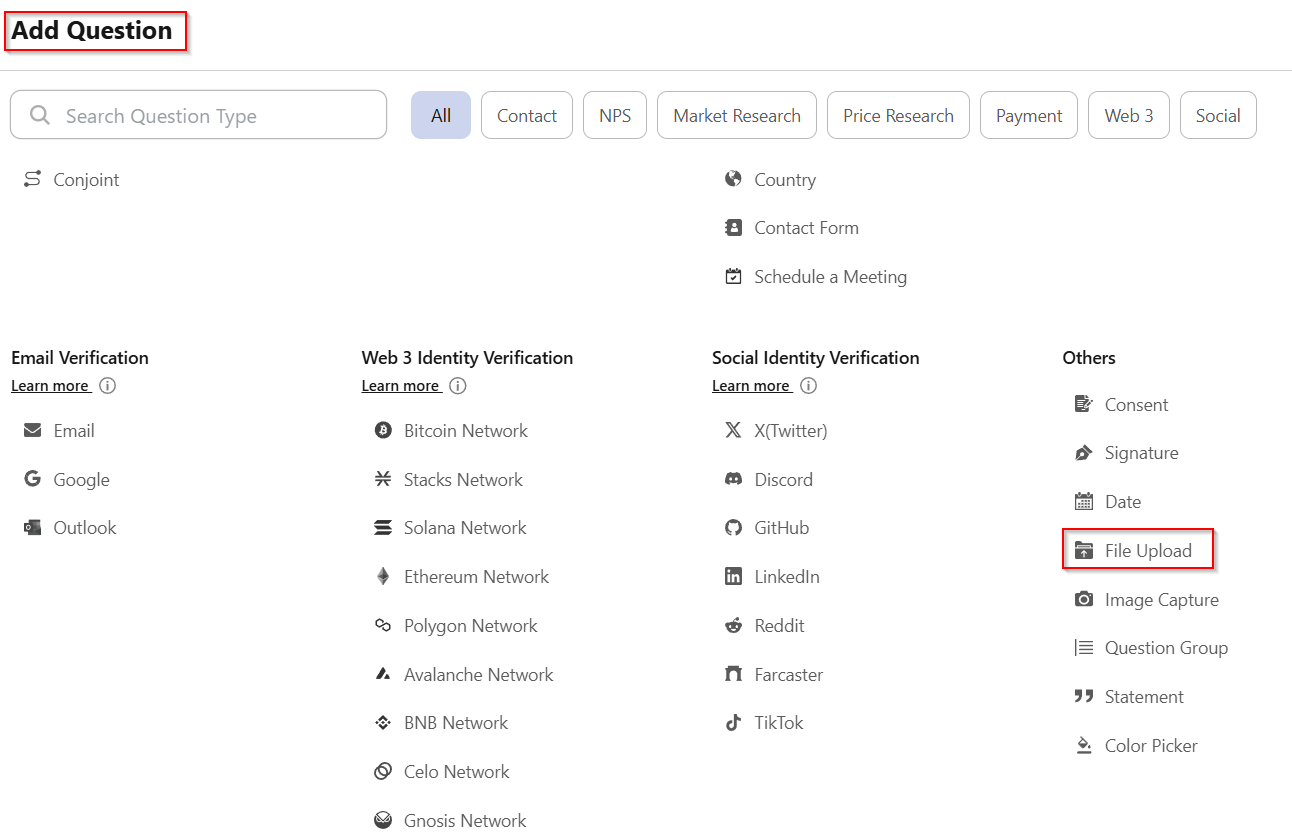Click the Consent document icon
Image resolution: width=1292 pixels, height=838 pixels.
pos(1084,404)
